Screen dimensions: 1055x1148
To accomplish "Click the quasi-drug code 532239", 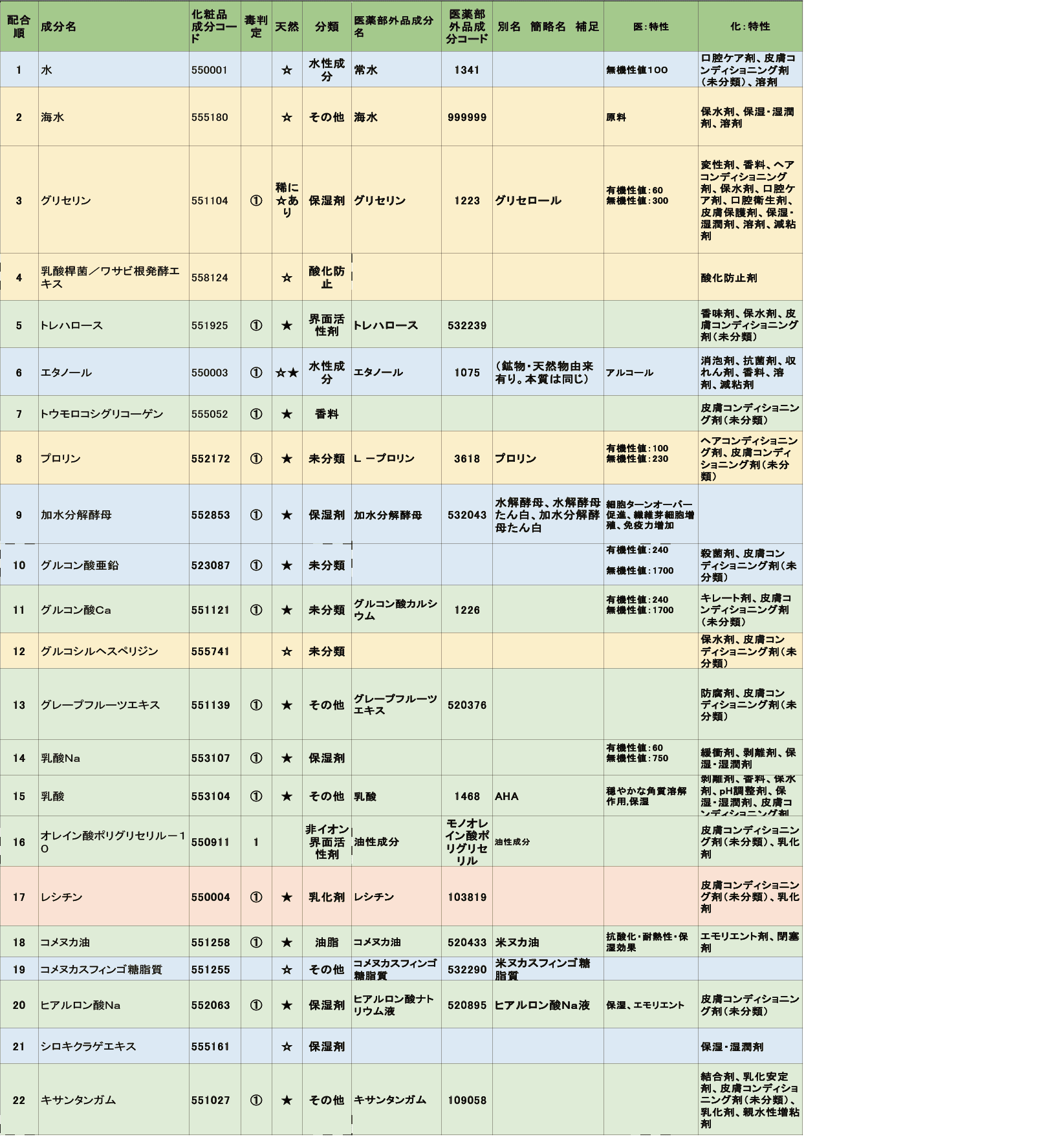I will click(467, 325).
